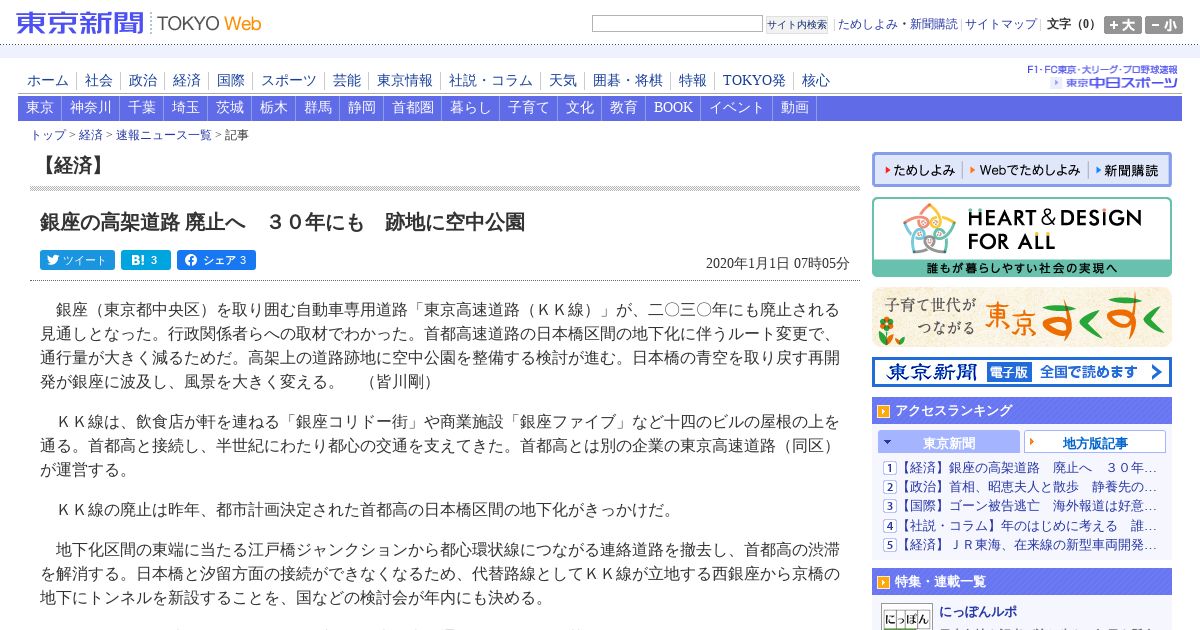1200x630 pixels.
Task: Decrease font size with the －小 button
Action: tap(1163, 25)
